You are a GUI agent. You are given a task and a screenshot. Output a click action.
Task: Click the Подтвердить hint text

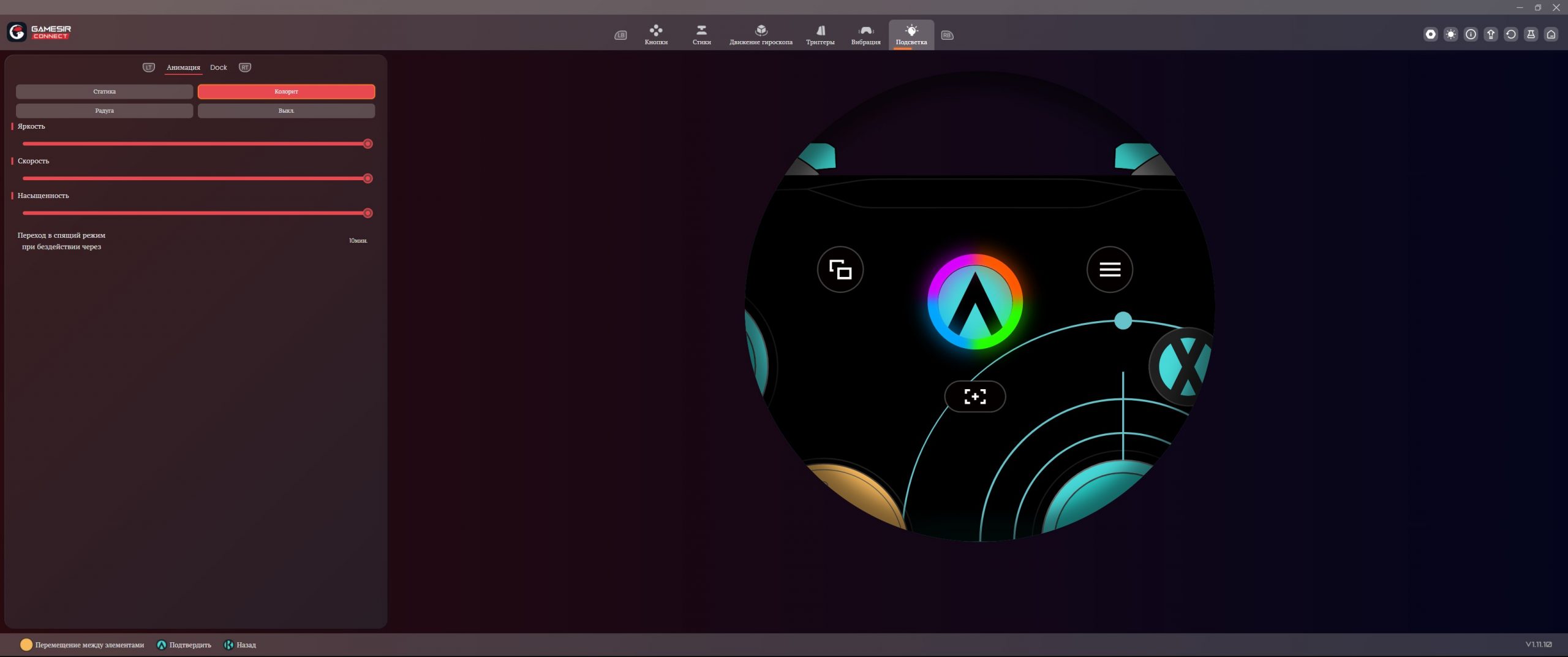click(190, 645)
